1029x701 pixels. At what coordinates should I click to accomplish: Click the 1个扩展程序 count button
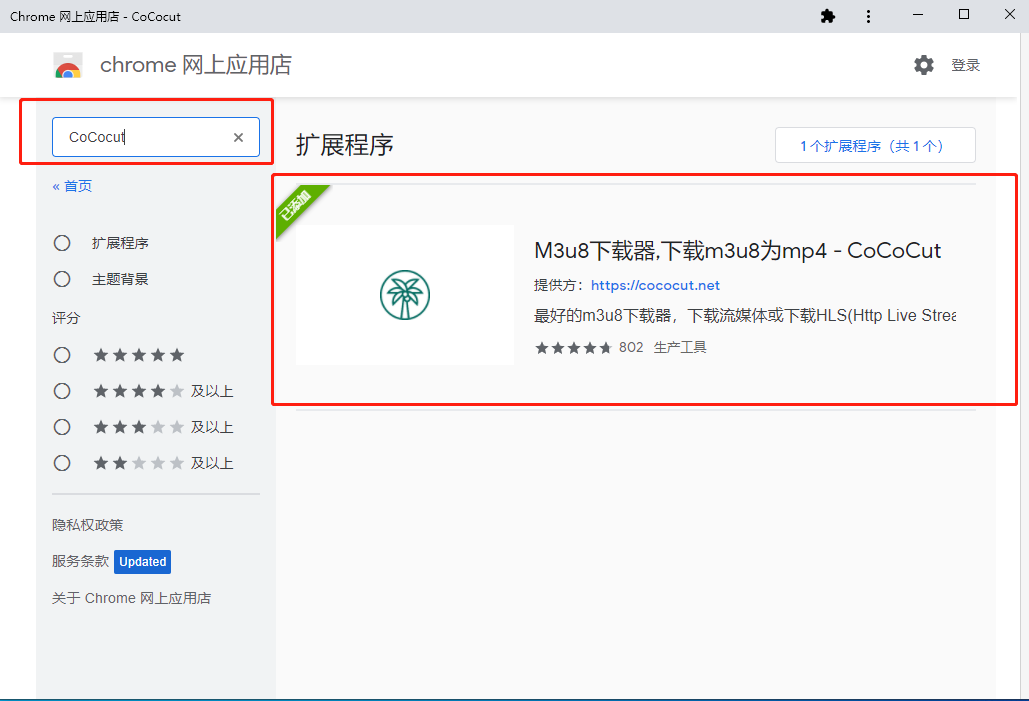(875, 145)
